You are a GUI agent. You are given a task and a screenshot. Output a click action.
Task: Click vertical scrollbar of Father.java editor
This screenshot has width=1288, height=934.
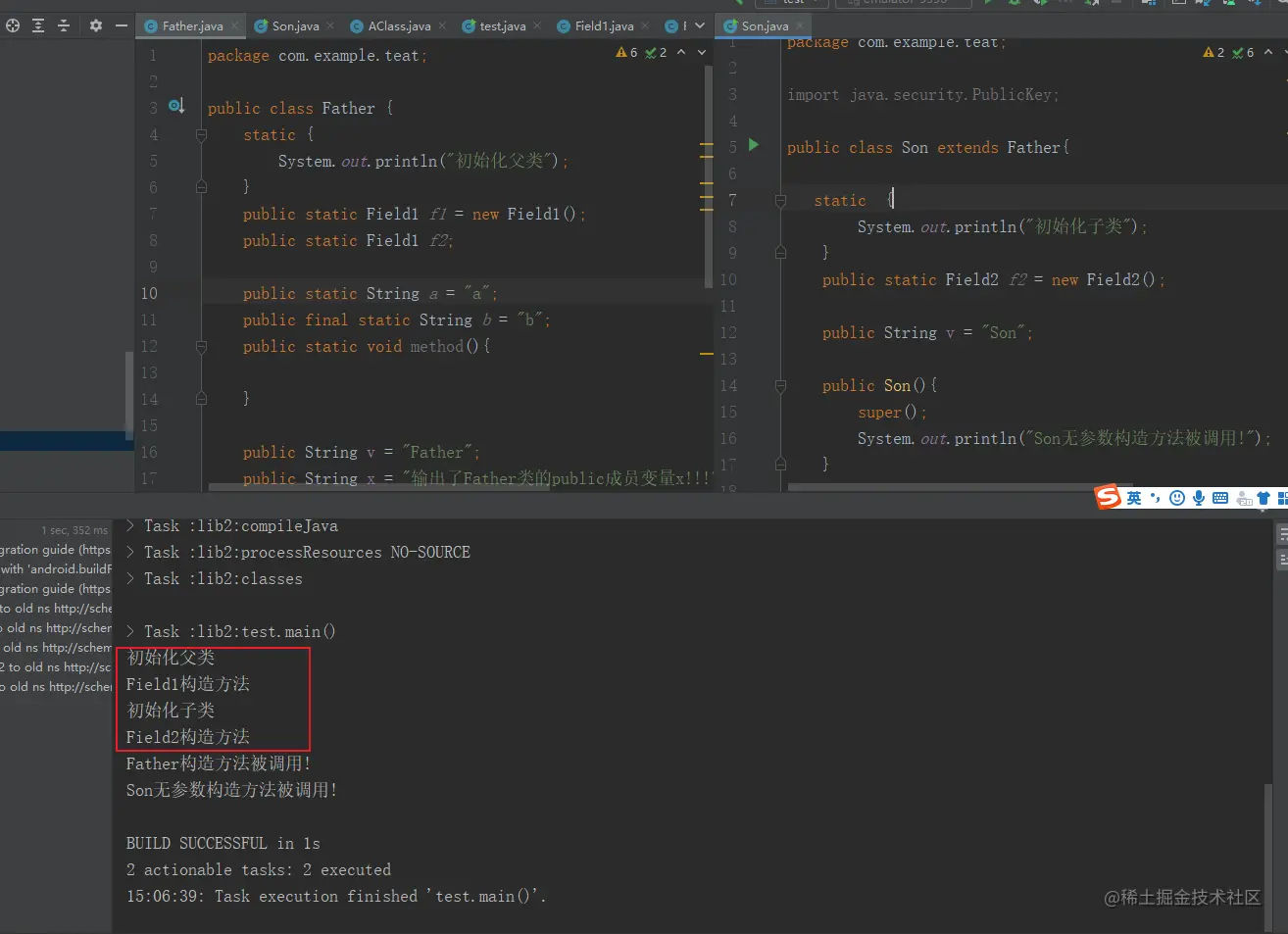click(708, 176)
